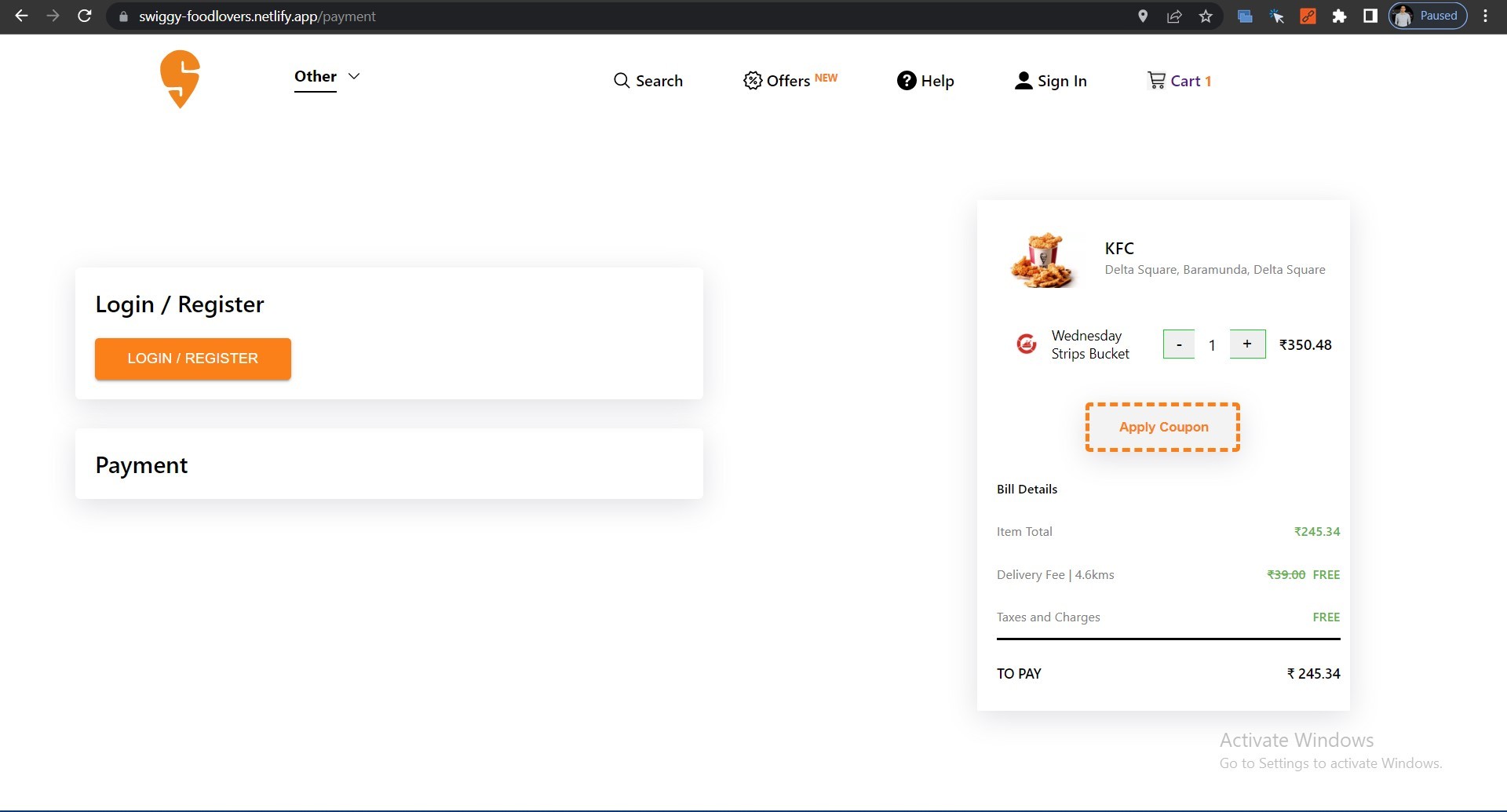
Task: Click the Swiggy logo
Action: [180, 79]
